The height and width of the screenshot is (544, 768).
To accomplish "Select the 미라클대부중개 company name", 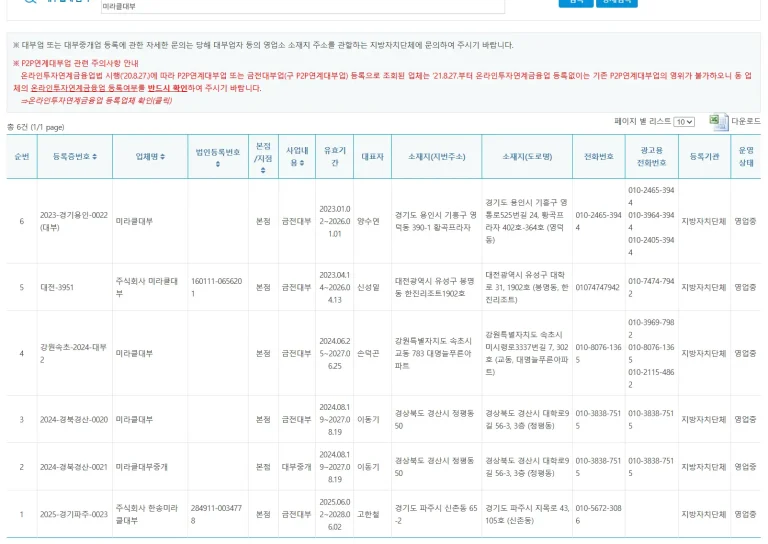I will click(x=148, y=467).
